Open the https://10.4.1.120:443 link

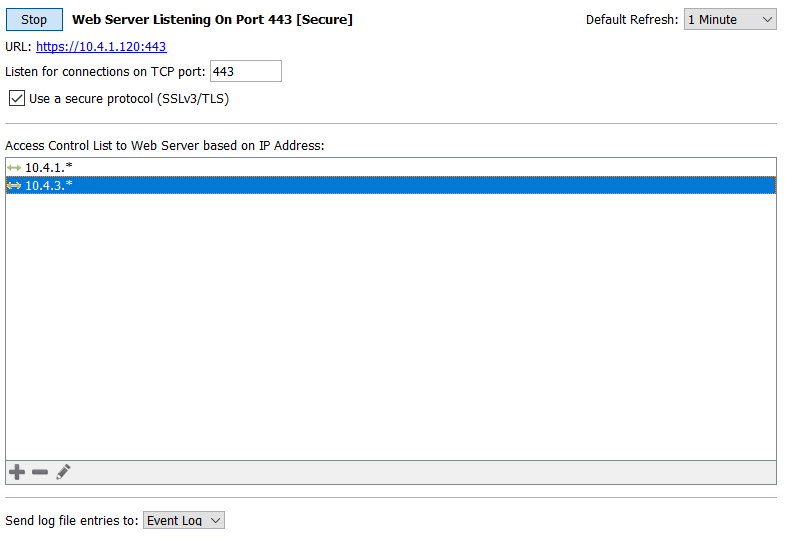[101, 47]
